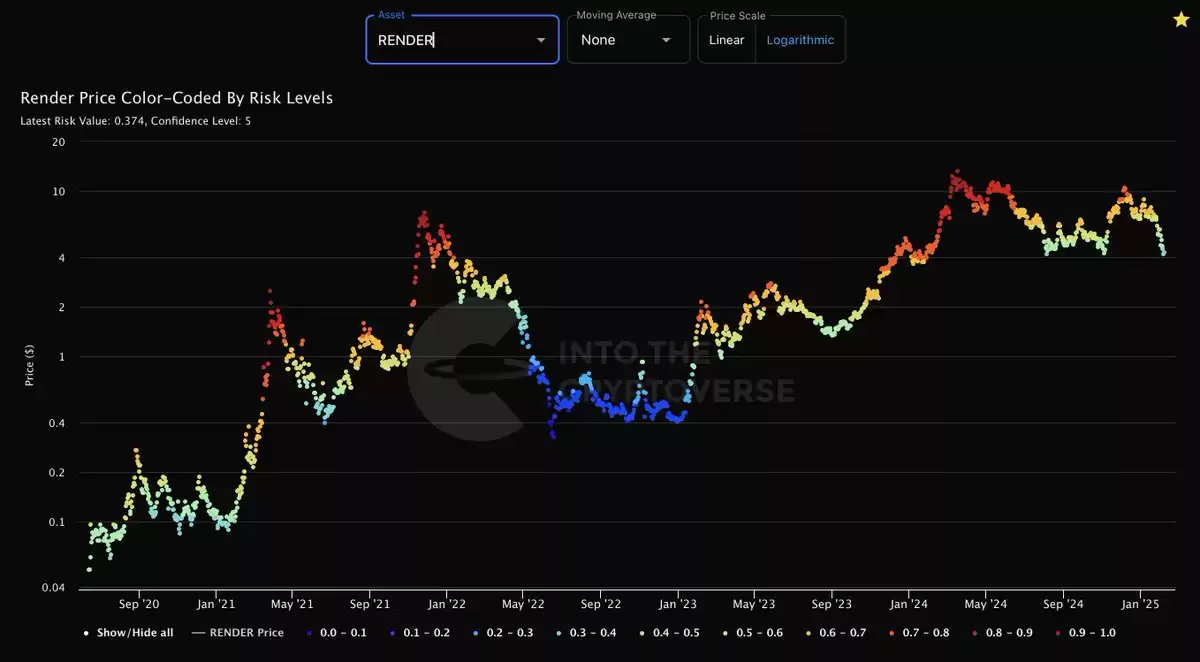Screen dimensions: 1200x662
Task: Open the Asset dropdown arrow
Action: [x=541, y=40]
